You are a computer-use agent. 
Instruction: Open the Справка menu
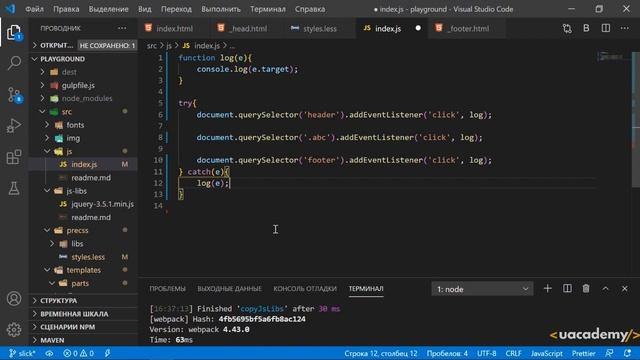tap(310, 9)
